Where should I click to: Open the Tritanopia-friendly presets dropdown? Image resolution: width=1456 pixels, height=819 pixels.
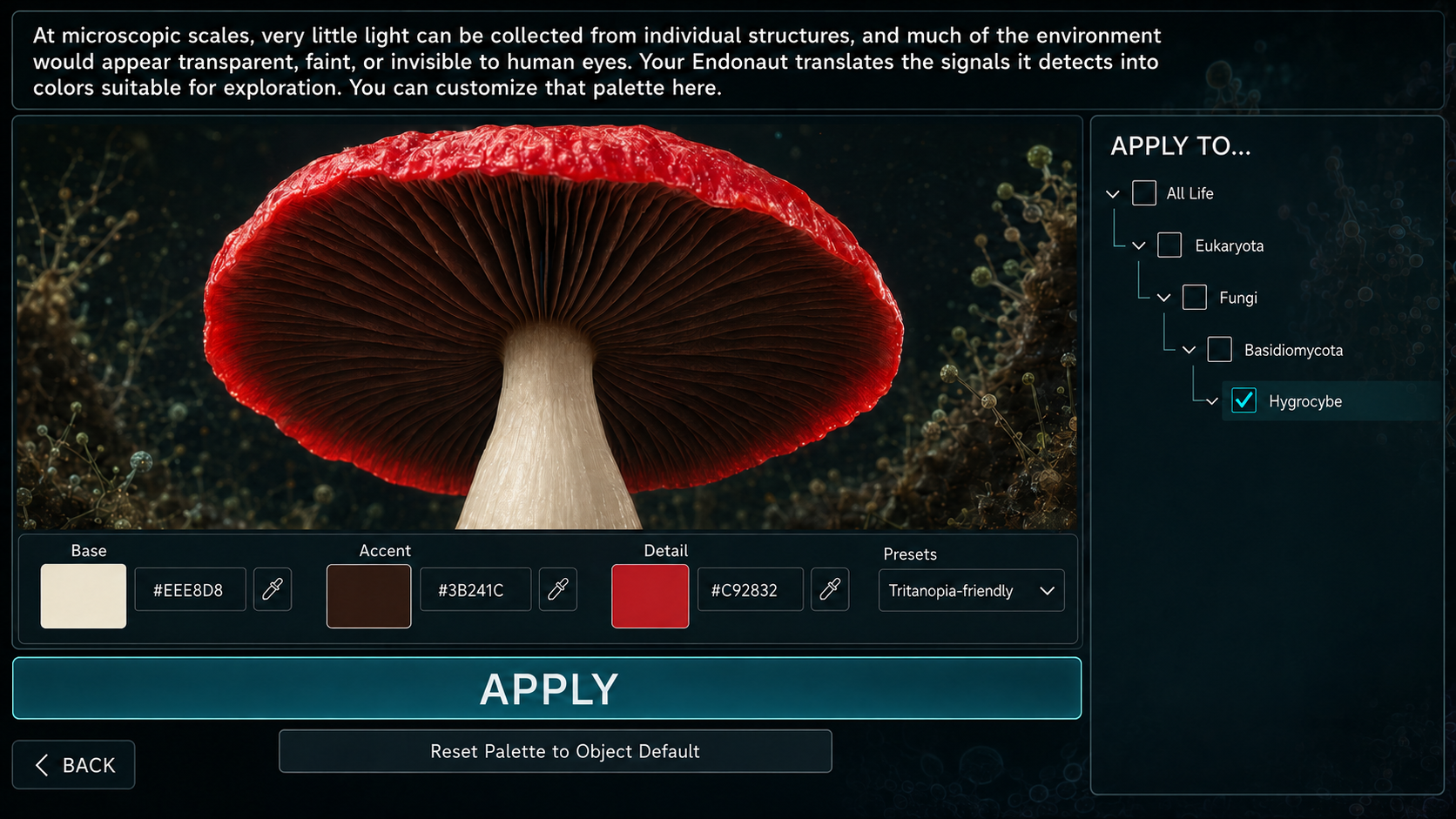click(x=971, y=591)
